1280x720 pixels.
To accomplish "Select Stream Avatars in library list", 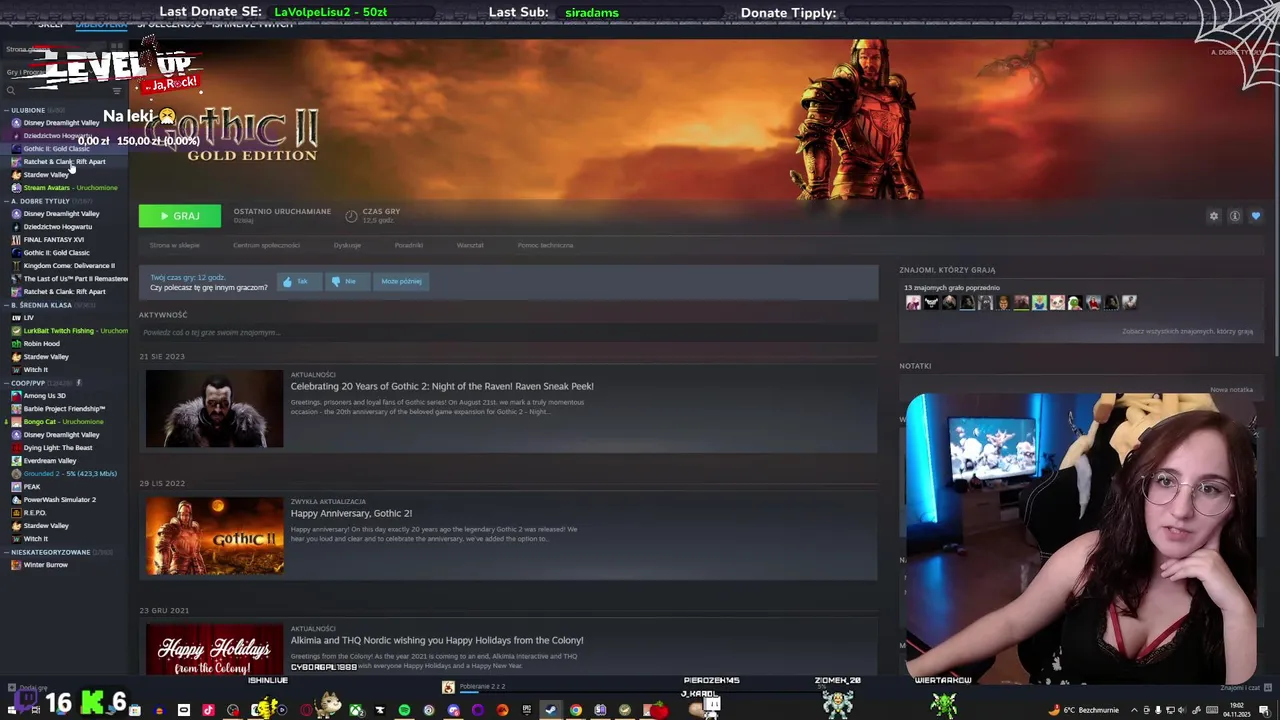I will click(x=64, y=188).
